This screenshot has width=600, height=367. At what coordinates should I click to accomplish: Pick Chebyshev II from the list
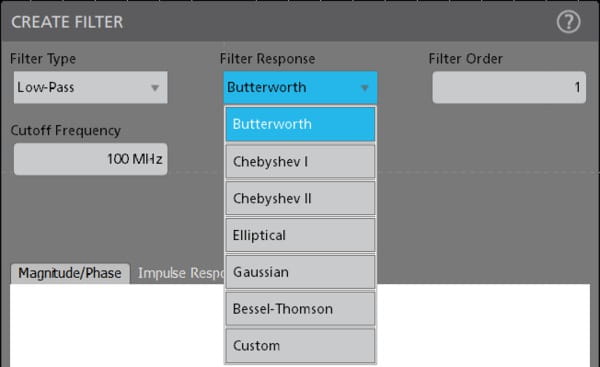pyautogui.click(x=300, y=198)
